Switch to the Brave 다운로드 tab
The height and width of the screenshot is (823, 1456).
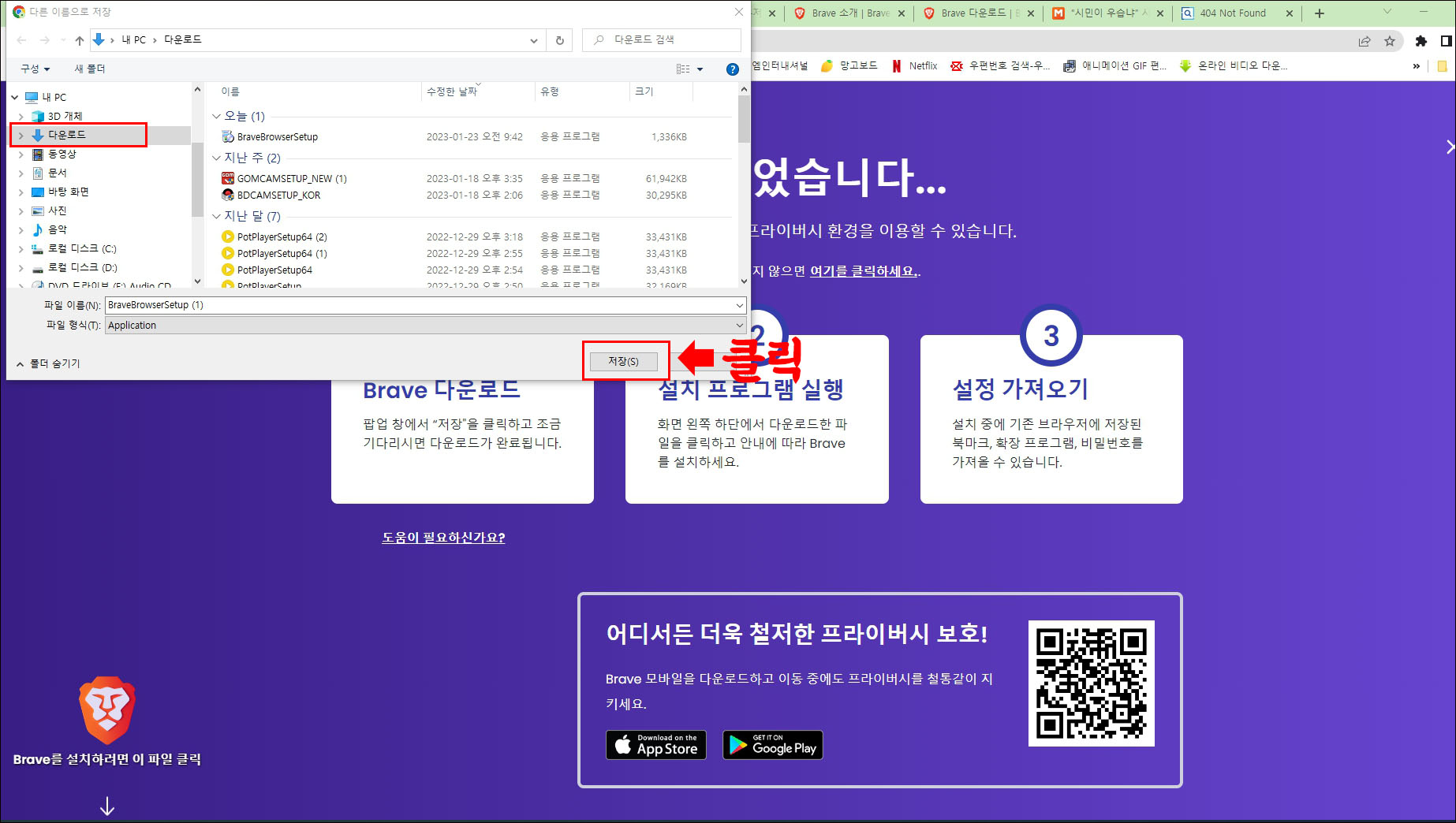(x=978, y=13)
